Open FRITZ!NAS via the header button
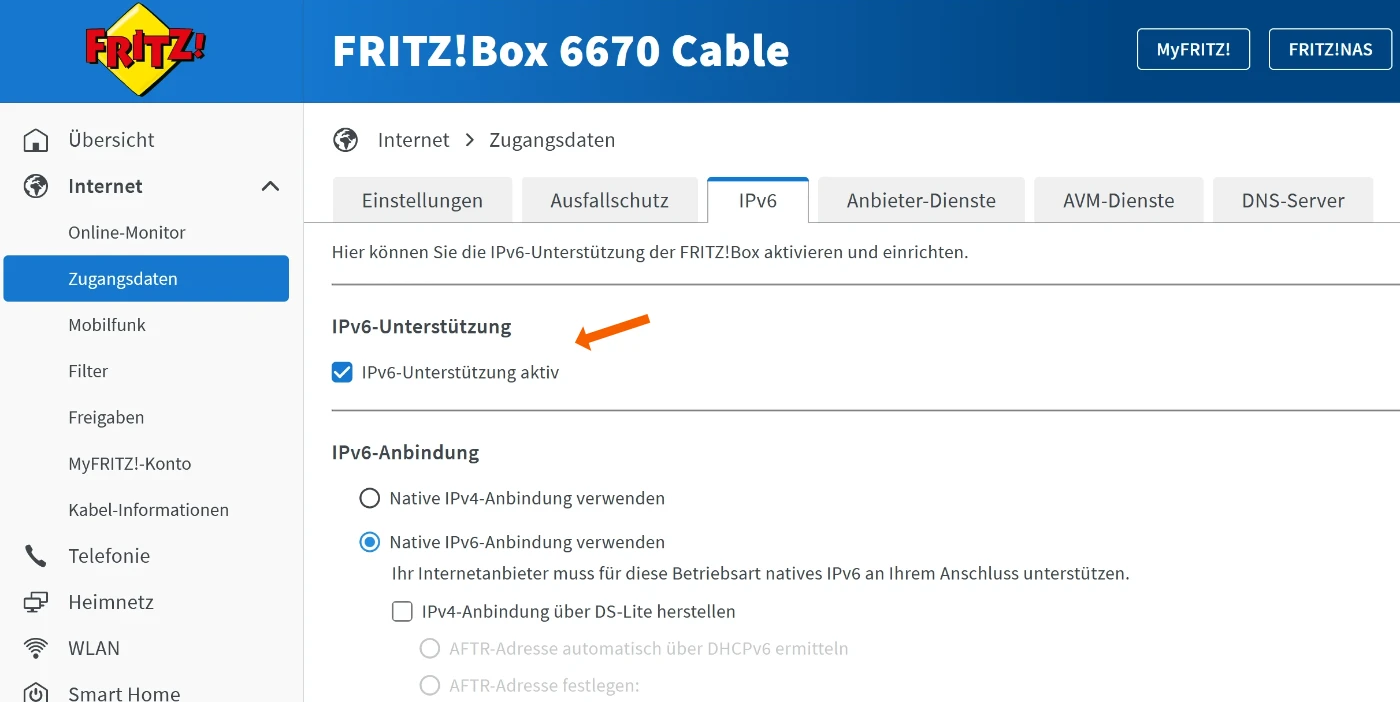This screenshot has width=1400, height=702. [1330, 48]
